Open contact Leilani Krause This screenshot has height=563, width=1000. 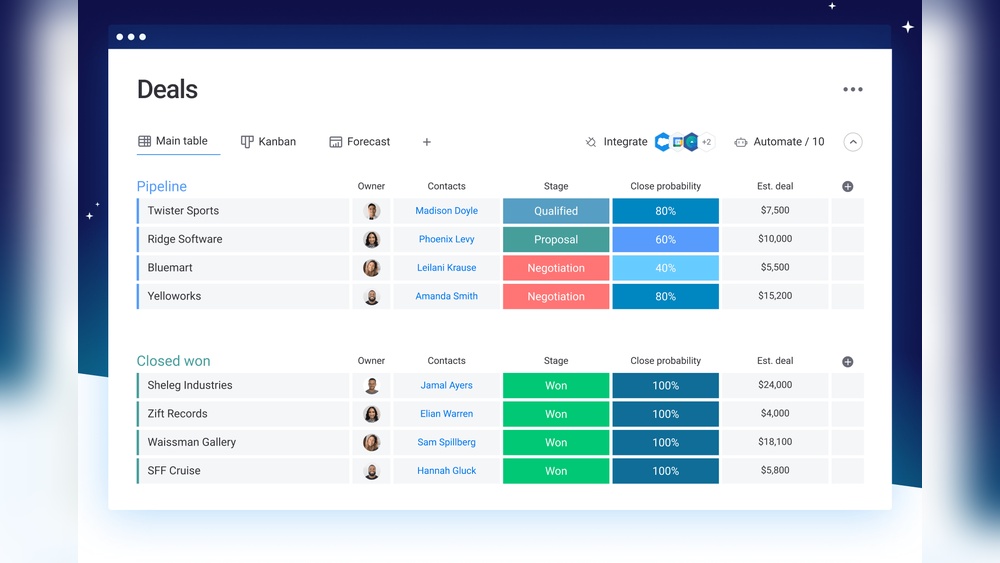(x=446, y=268)
